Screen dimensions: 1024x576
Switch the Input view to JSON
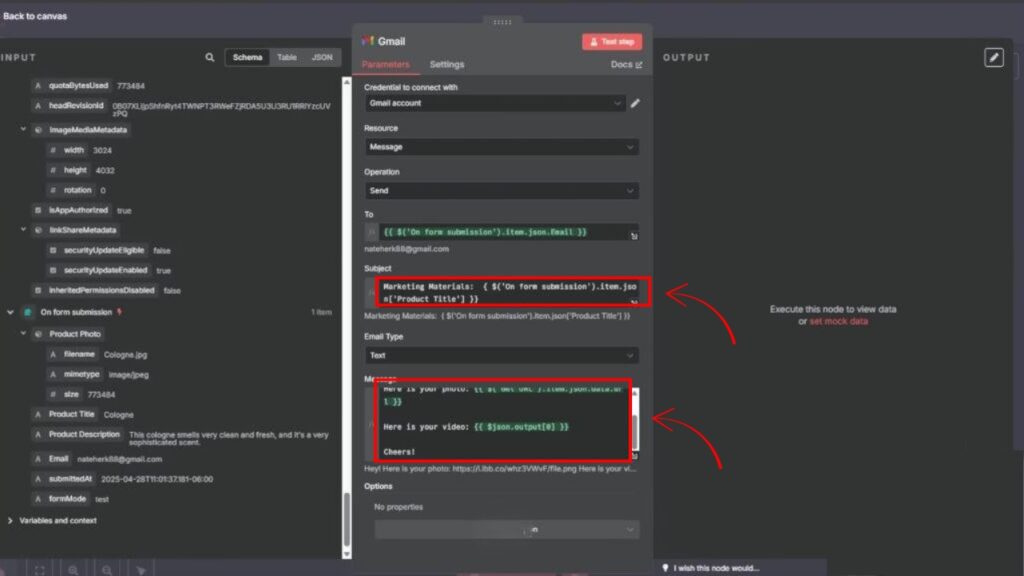point(322,58)
